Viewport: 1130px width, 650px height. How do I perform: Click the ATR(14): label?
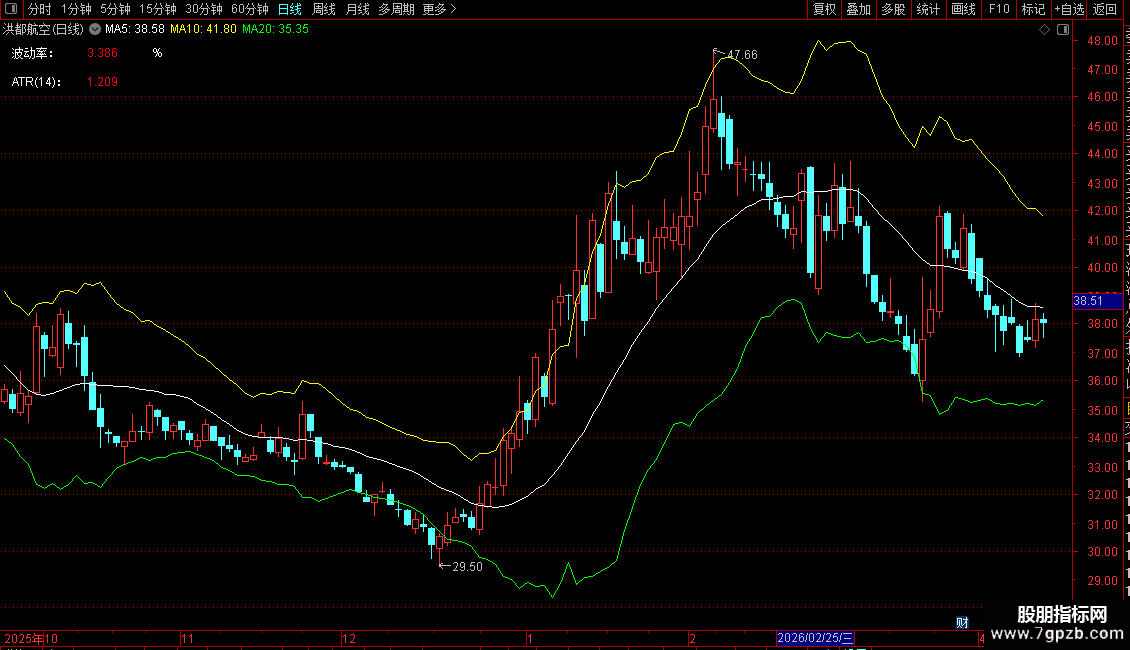click(x=36, y=82)
